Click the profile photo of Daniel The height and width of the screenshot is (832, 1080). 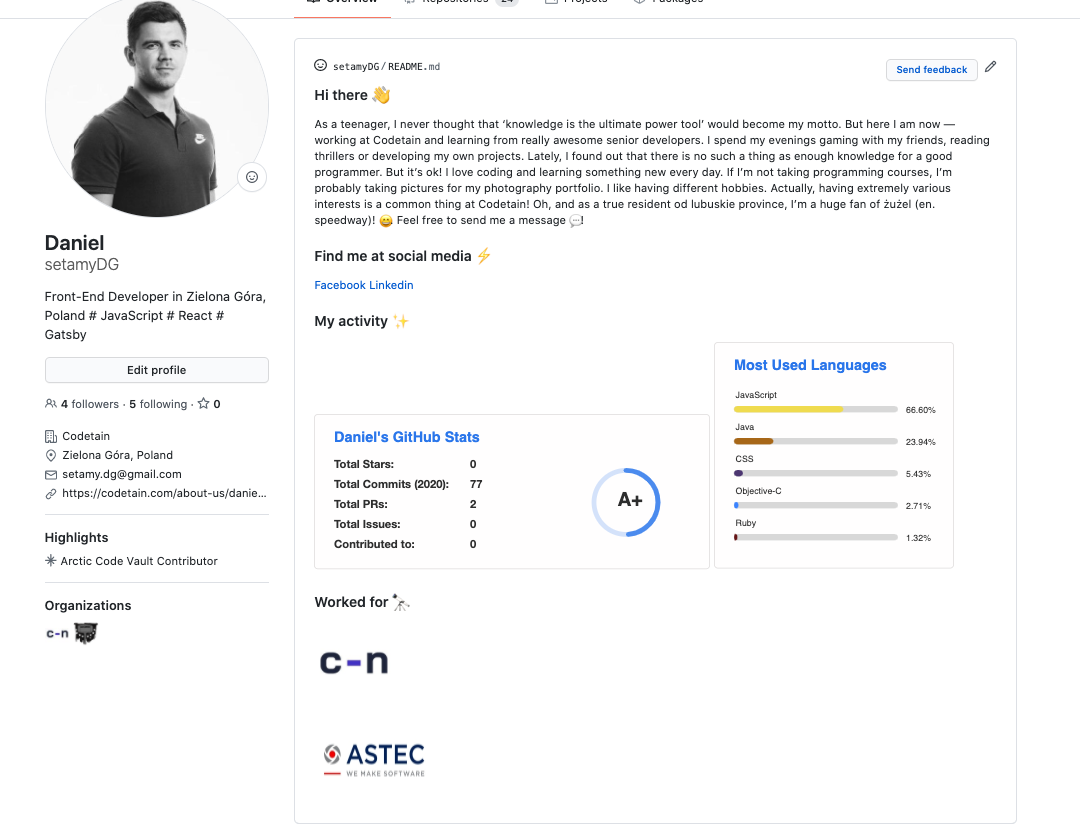[x=156, y=105]
